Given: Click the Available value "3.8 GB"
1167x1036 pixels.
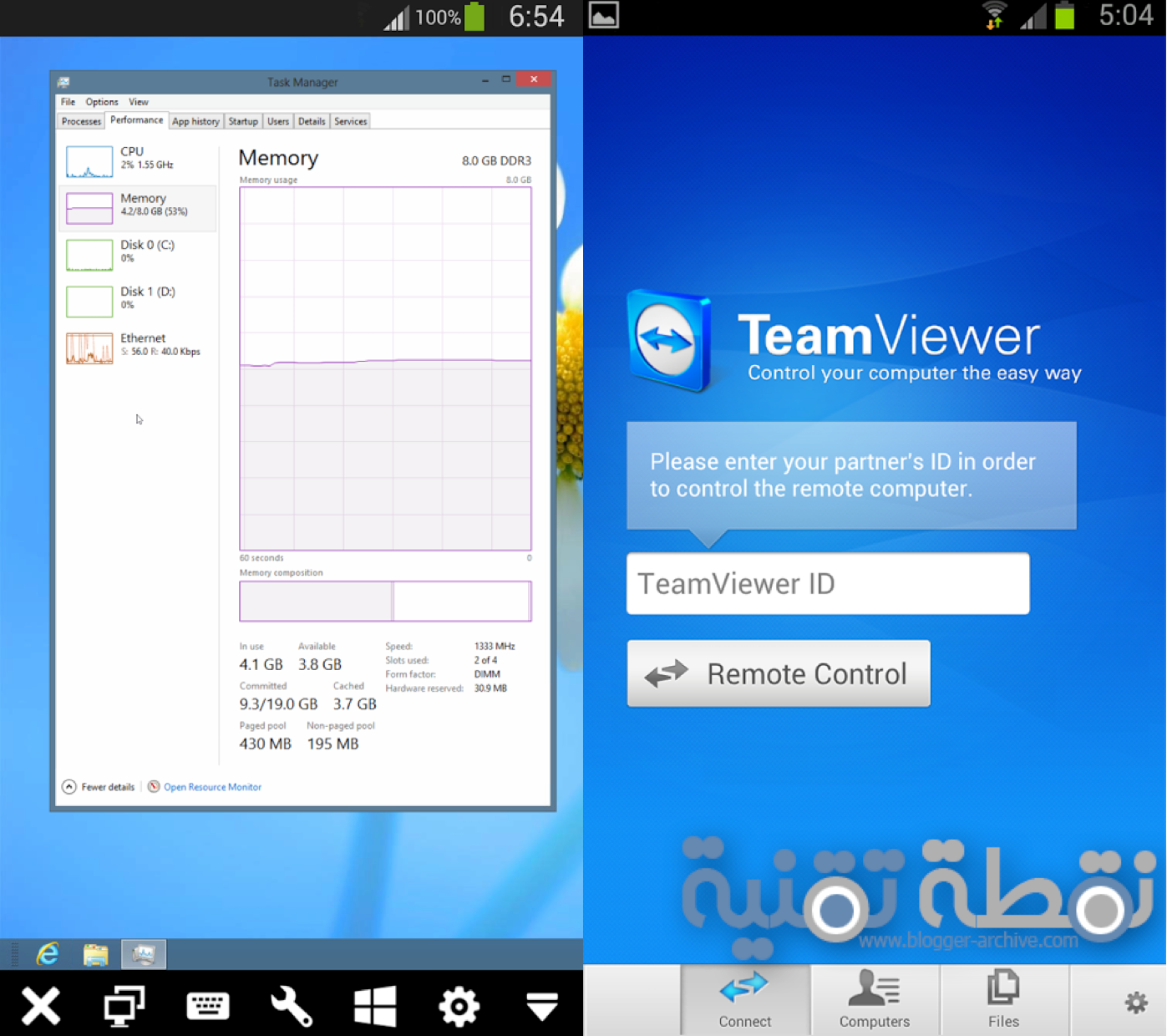Looking at the screenshot, I should pyautogui.click(x=320, y=665).
